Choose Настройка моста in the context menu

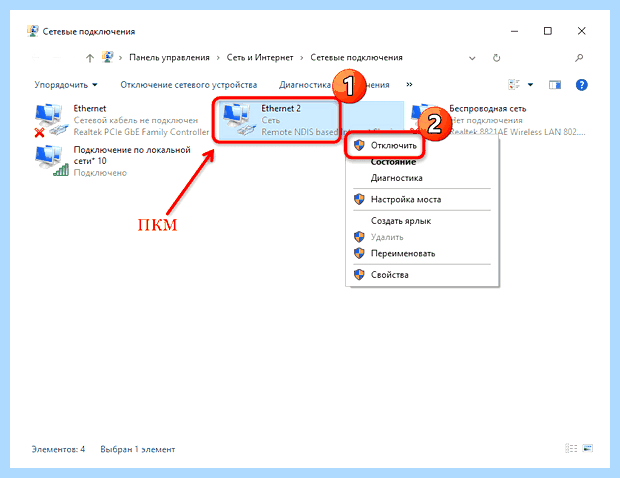coord(422,199)
